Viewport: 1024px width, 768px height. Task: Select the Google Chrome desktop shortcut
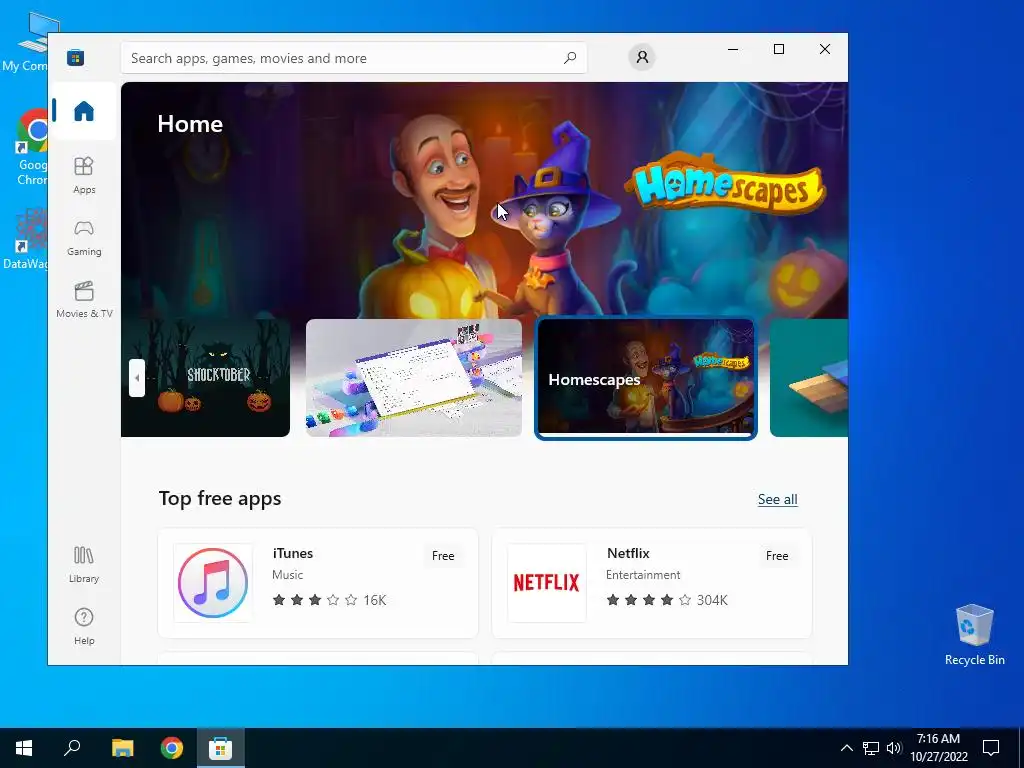coord(31,148)
